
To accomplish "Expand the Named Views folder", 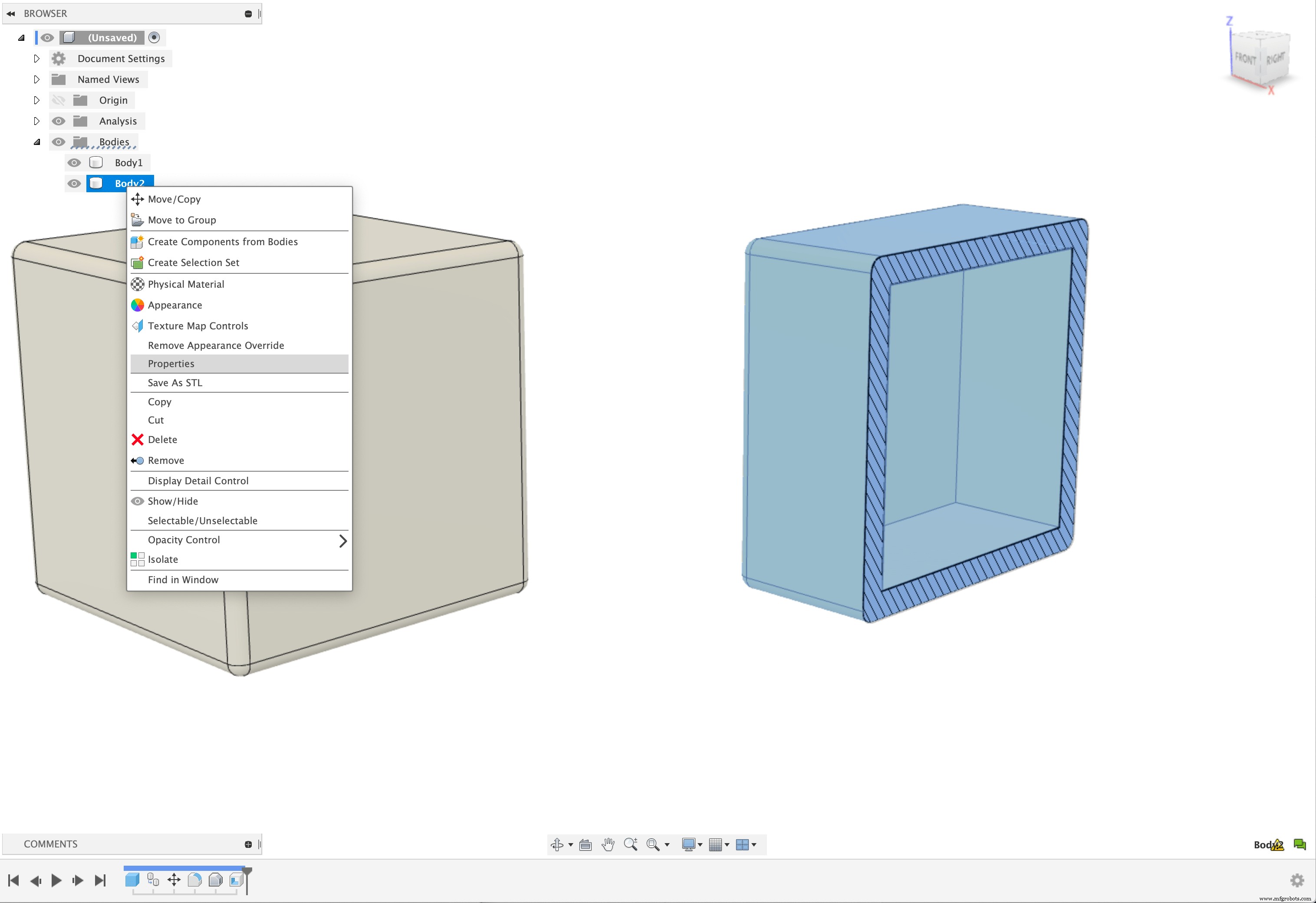I will click(37, 79).
